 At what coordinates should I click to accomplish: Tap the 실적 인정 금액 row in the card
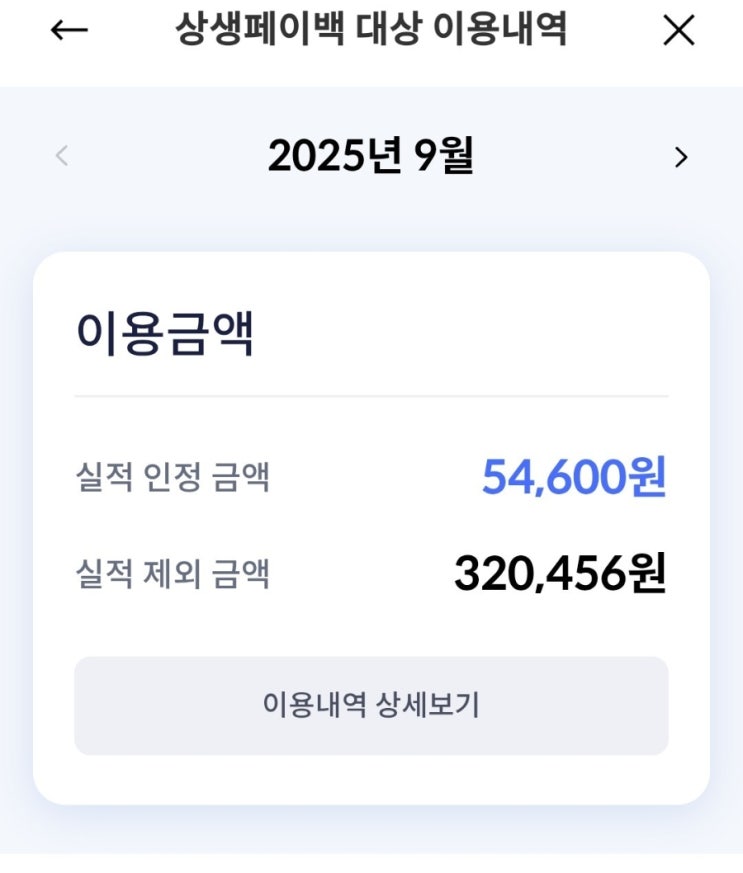pyautogui.click(x=371, y=477)
